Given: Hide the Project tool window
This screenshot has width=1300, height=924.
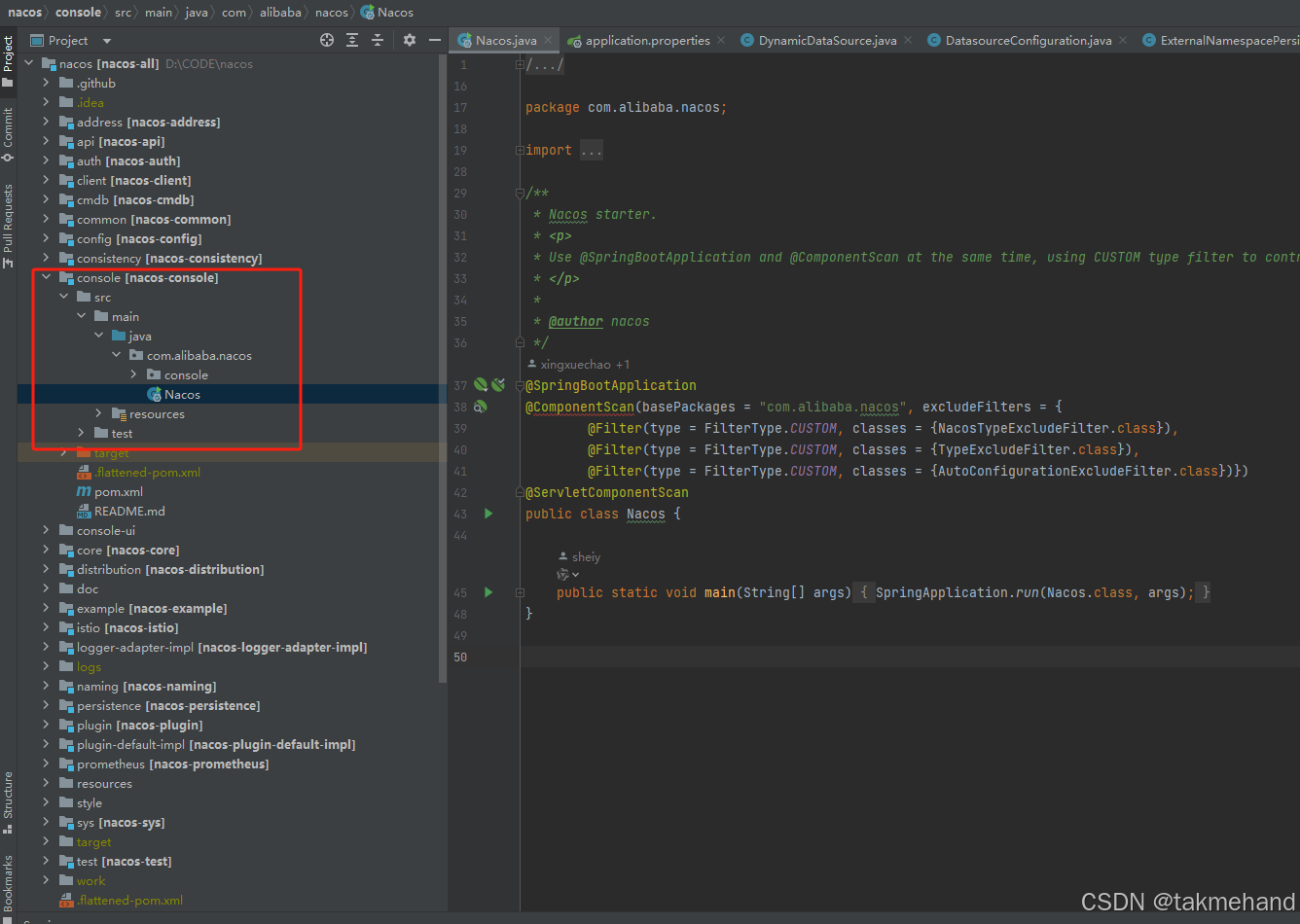Looking at the screenshot, I should pyautogui.click(x=435, y=40).
